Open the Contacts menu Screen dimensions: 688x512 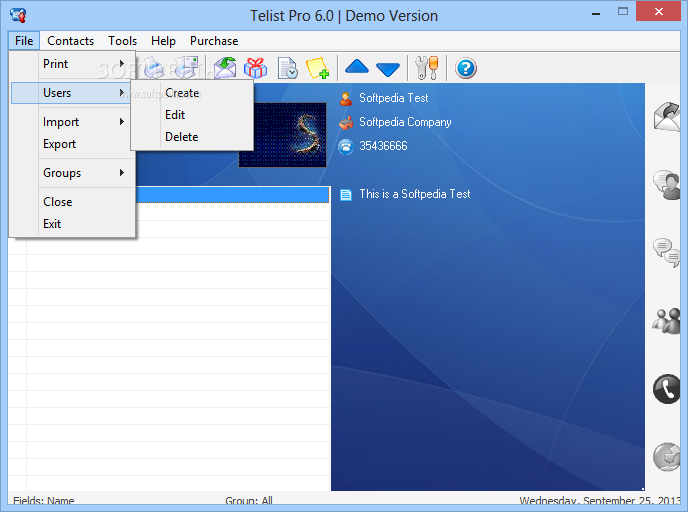point(70,41)
